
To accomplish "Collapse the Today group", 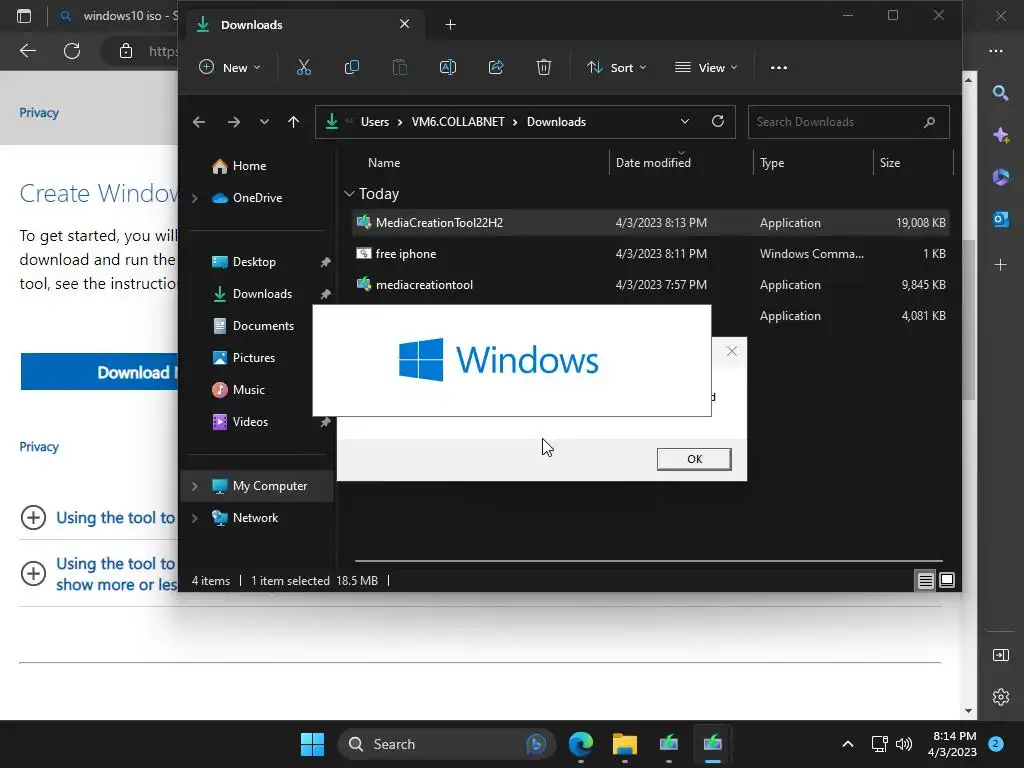I will pos(349,194).
